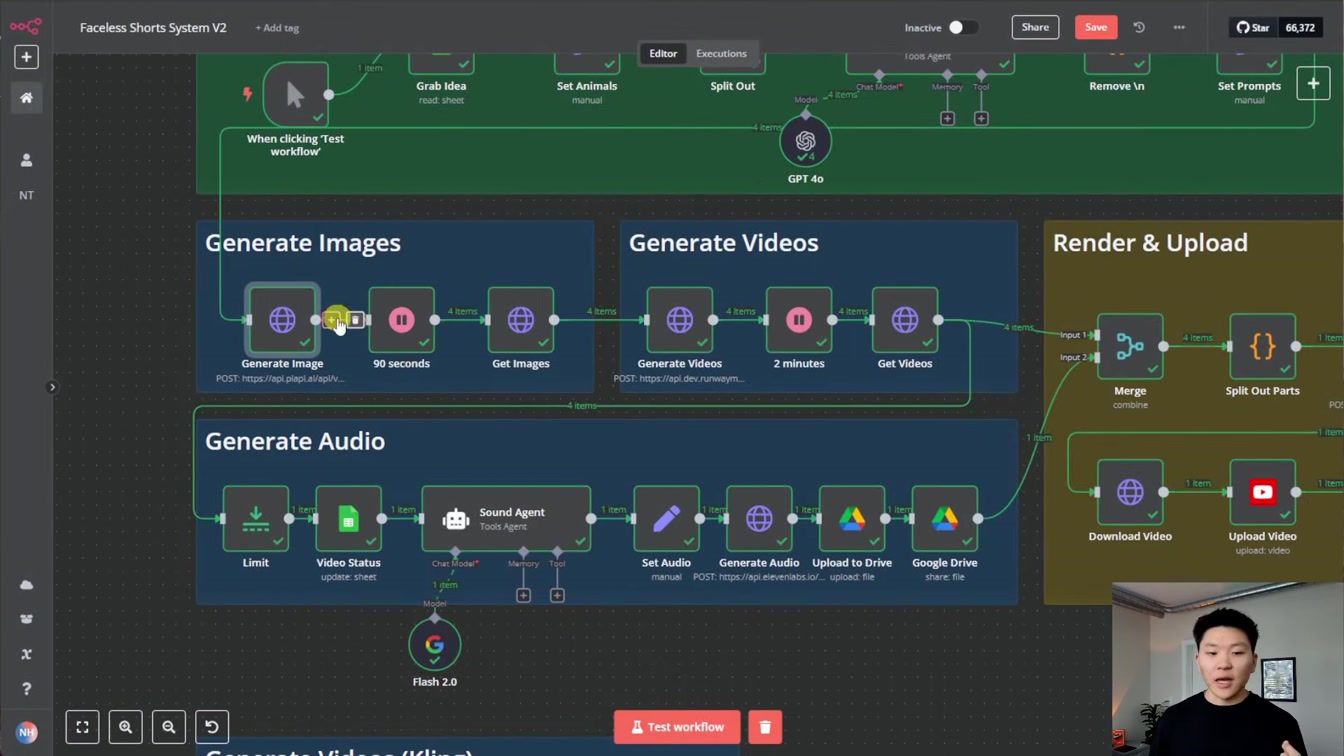The height and width of the screenshot is (756, 1344).
Task: Click the Share button
Action: (1035, 27)
